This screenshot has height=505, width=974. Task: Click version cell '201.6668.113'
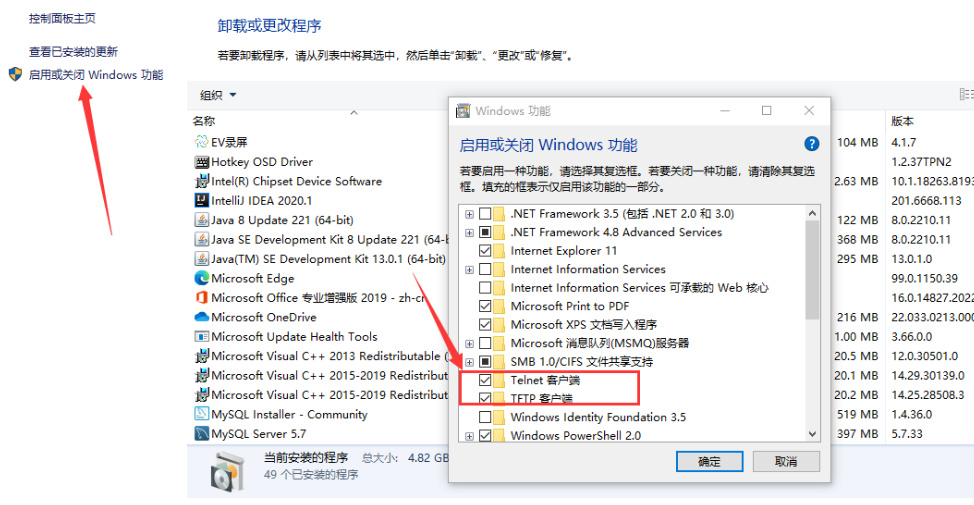pos(926,201)
